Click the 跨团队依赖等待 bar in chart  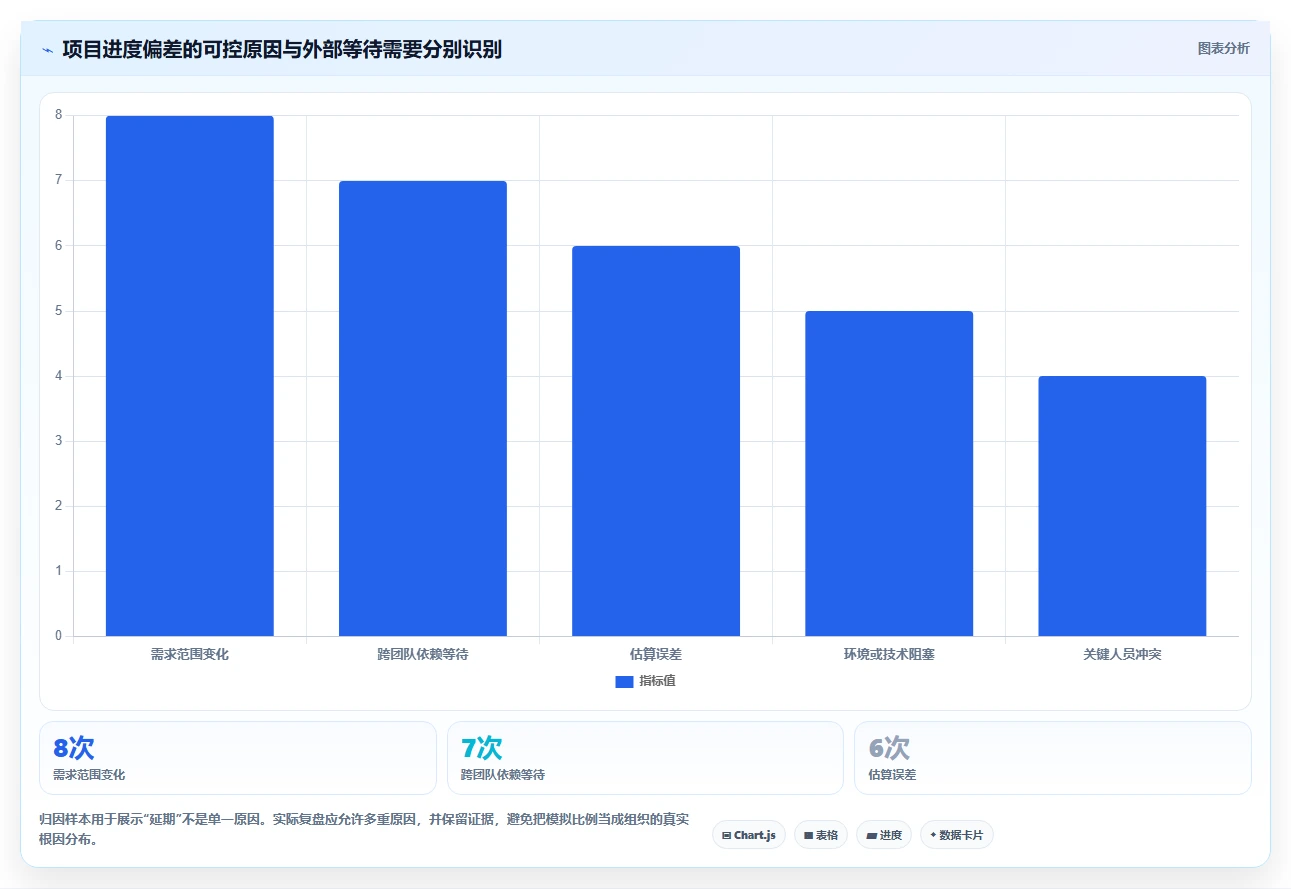pos(423,408)
